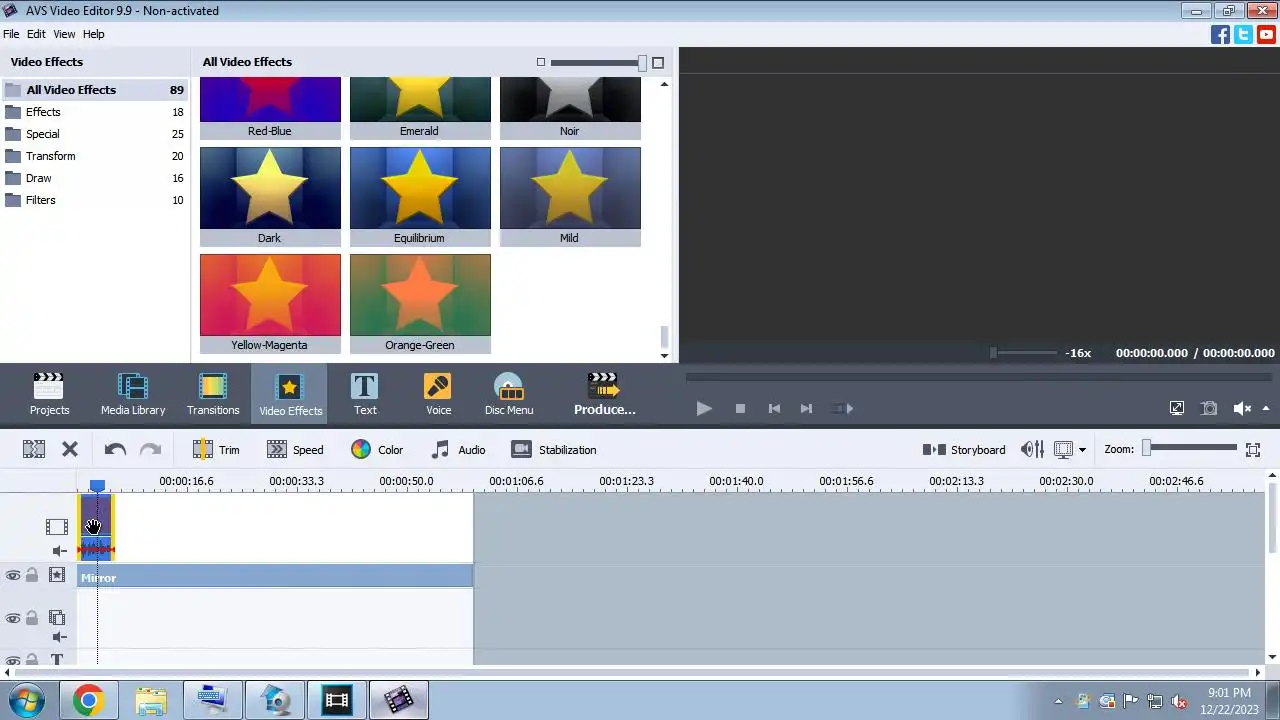Jump to previous frame in preview
The width and height of the screenshot is (1280, 720).
(x=774, y=408)
